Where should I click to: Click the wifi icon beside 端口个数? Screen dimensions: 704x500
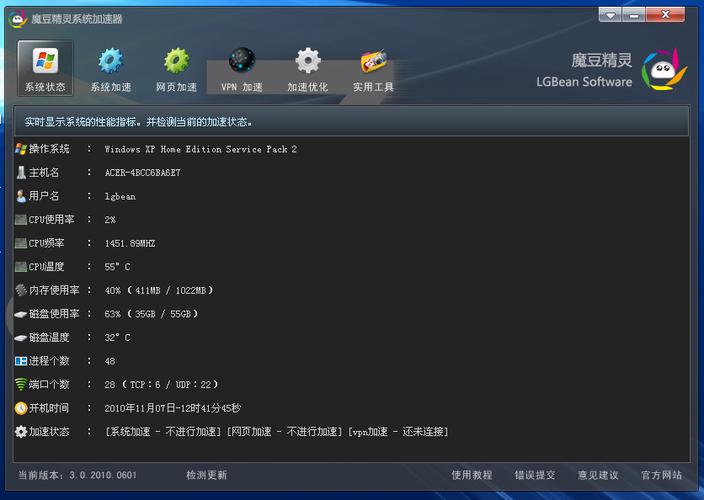pyautogui.click(x=21, y=384)
